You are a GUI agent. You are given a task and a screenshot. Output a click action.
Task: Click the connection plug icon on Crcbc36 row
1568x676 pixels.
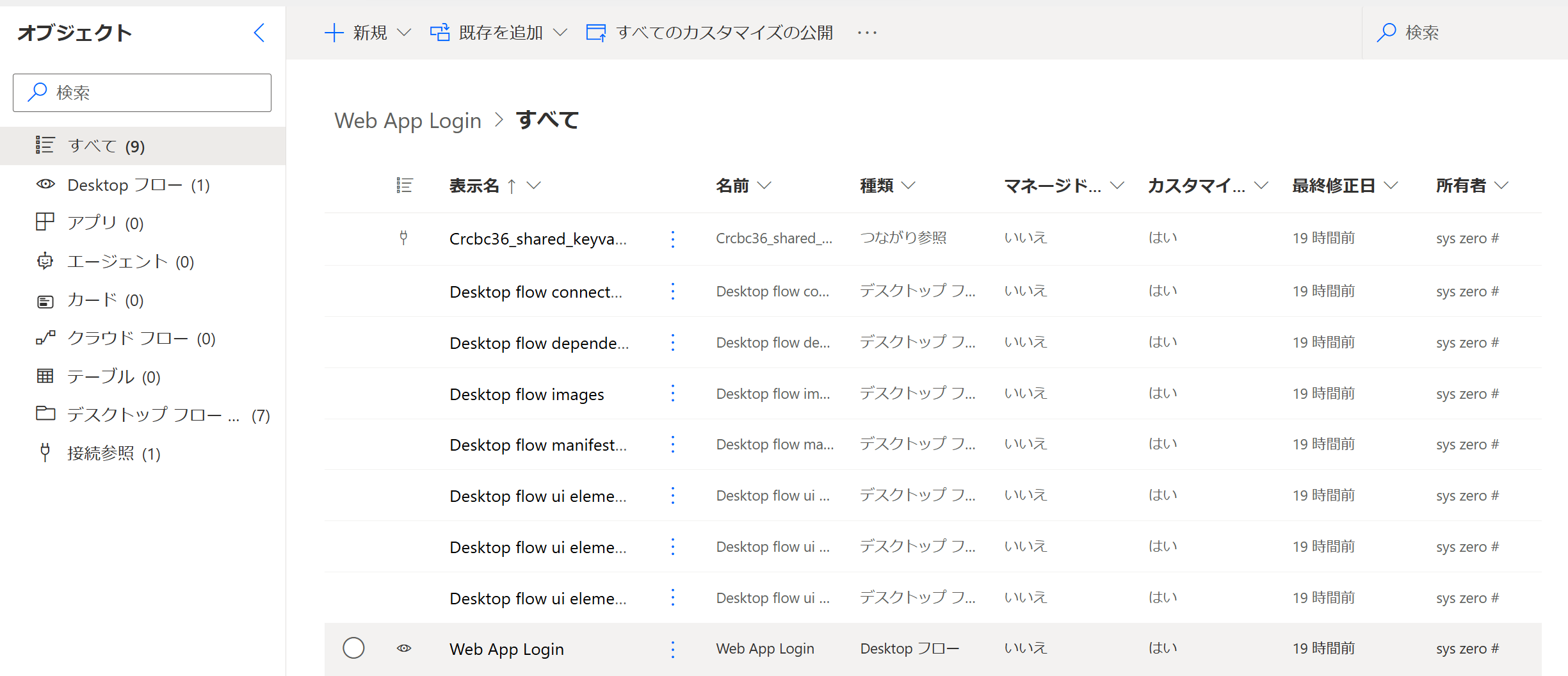(403, 238)
